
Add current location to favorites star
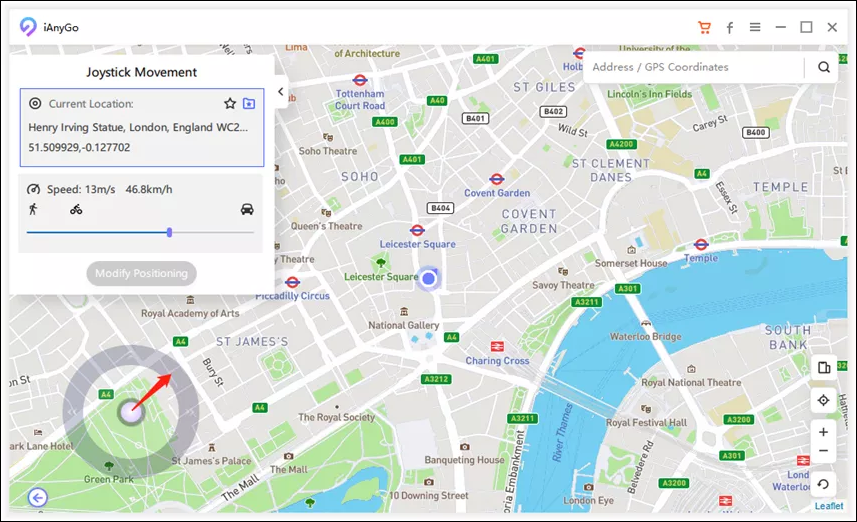click(230, 103)
